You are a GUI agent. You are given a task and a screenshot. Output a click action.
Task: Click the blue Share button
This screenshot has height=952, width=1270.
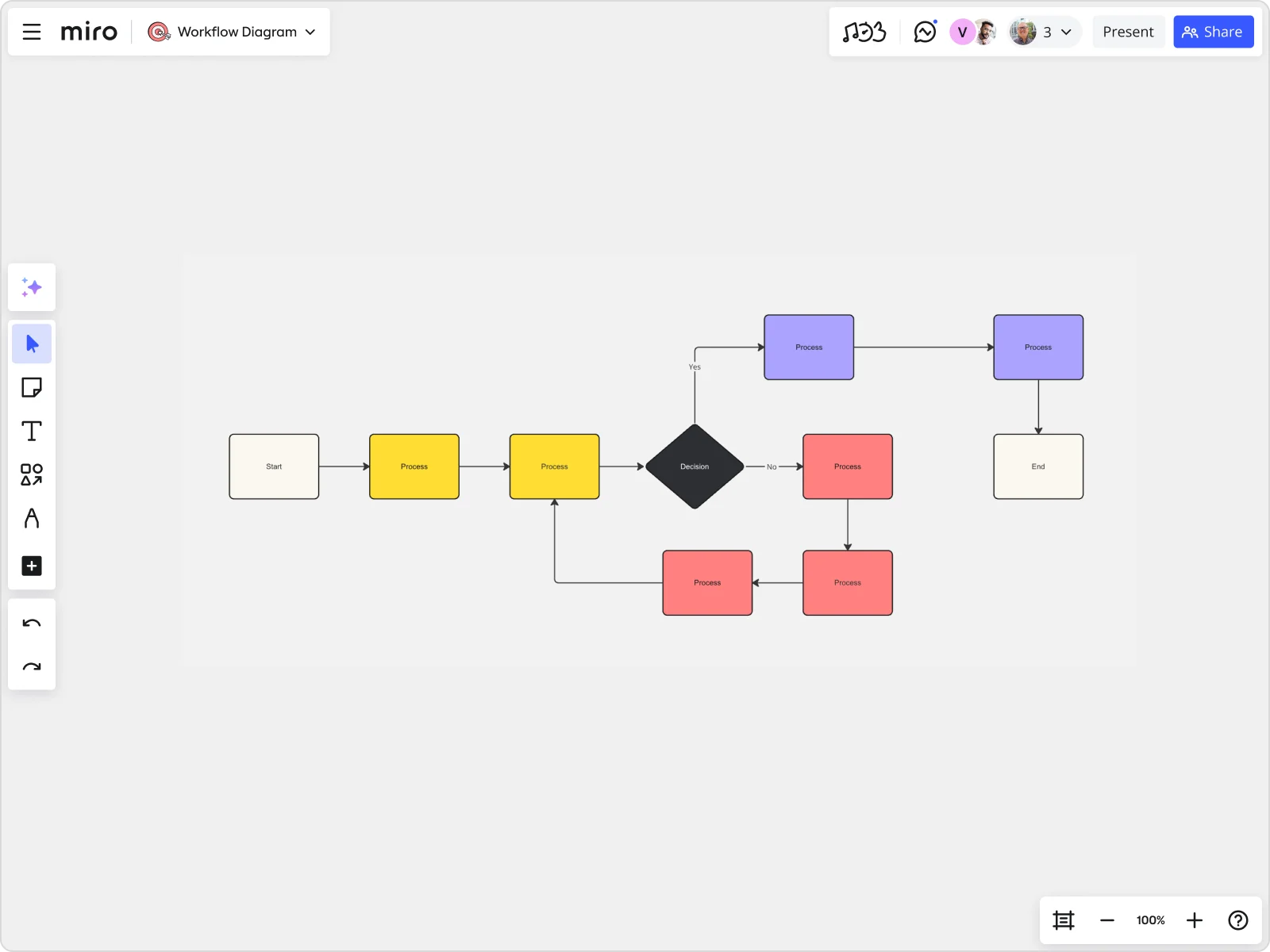point(1214,32)
